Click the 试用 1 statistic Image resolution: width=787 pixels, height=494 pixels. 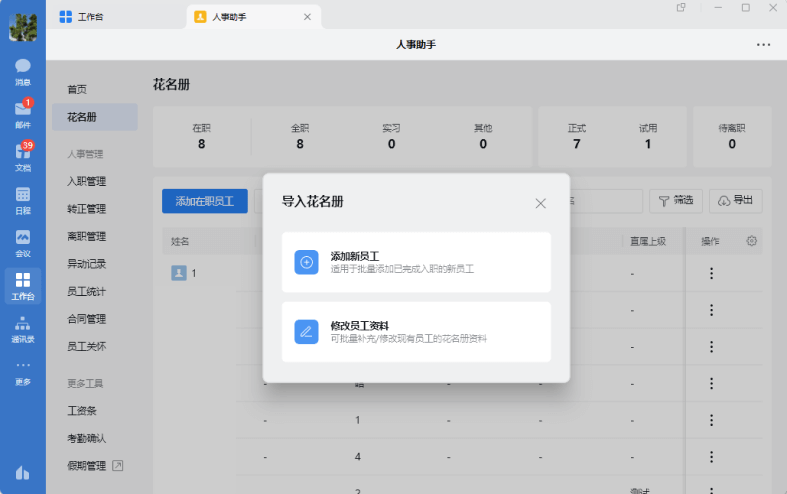tap(648, 137)
